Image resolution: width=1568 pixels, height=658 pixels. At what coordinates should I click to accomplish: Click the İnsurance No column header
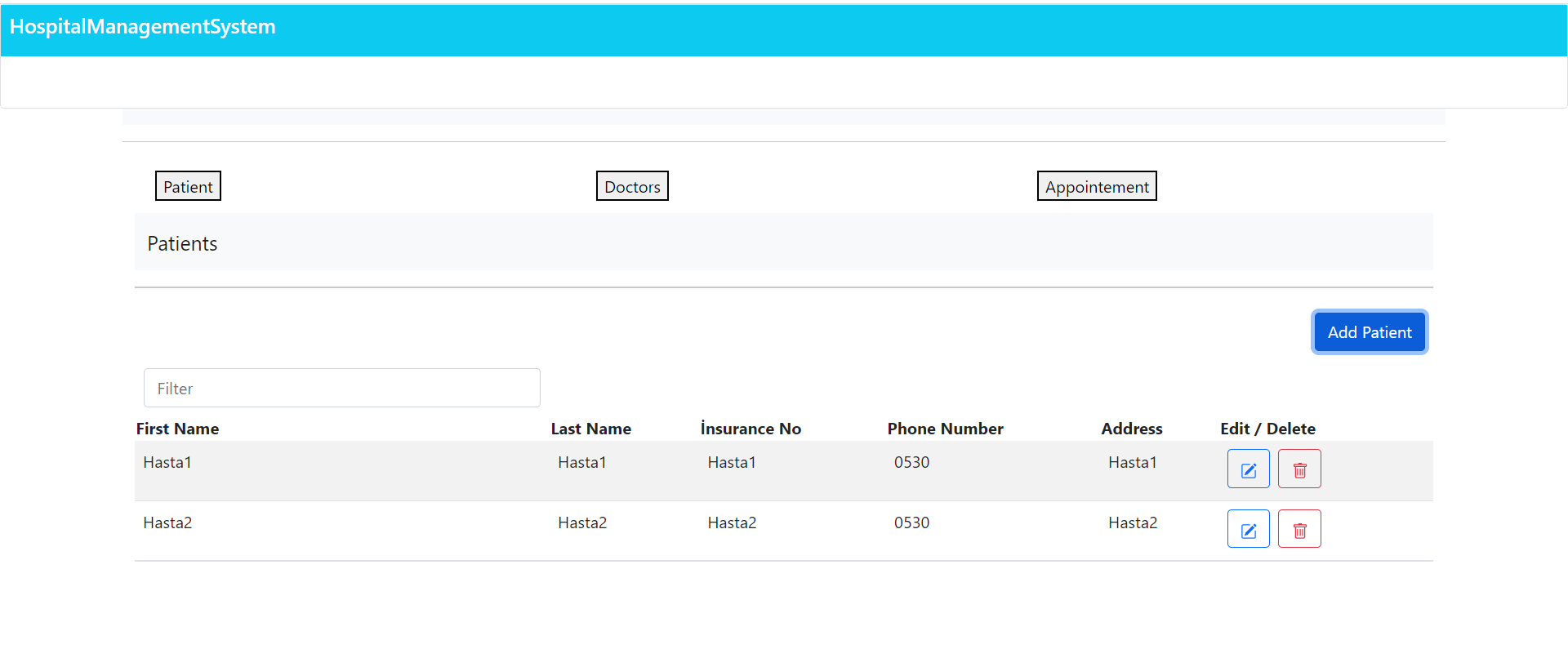pyautogui.click(x=751, y=429)
